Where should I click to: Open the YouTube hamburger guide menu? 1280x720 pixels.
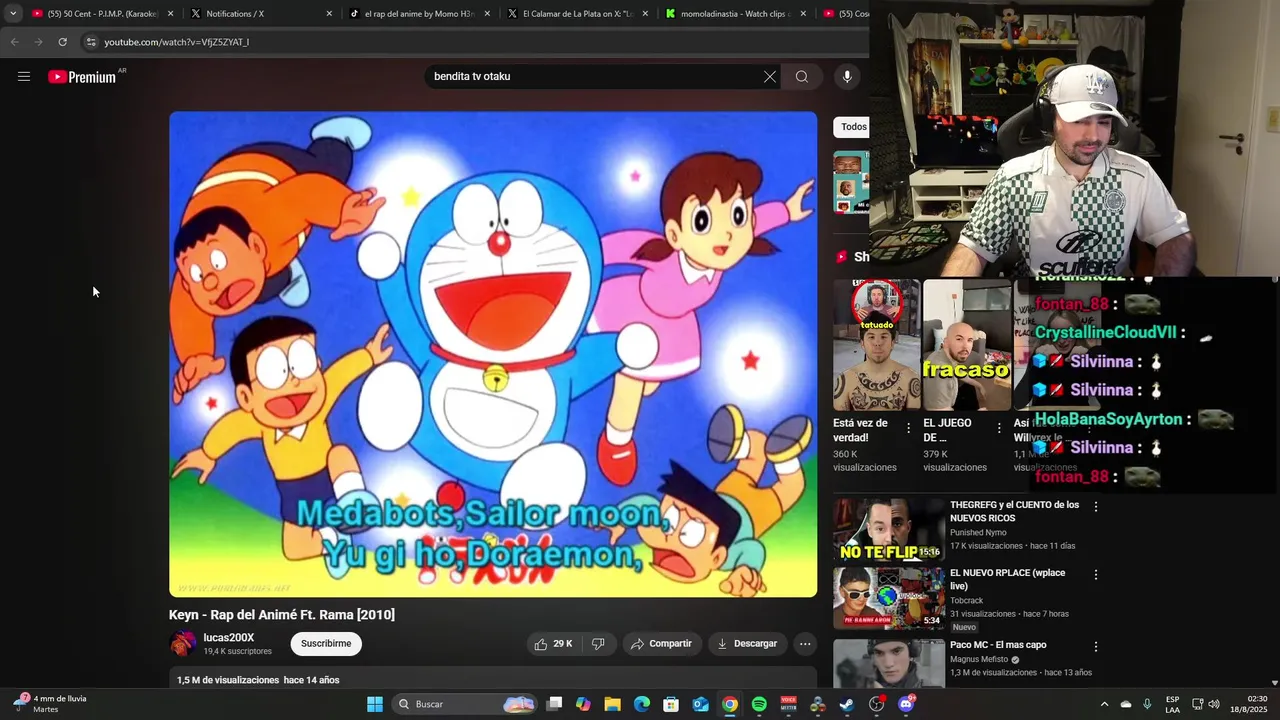click(x=24, y=77)
